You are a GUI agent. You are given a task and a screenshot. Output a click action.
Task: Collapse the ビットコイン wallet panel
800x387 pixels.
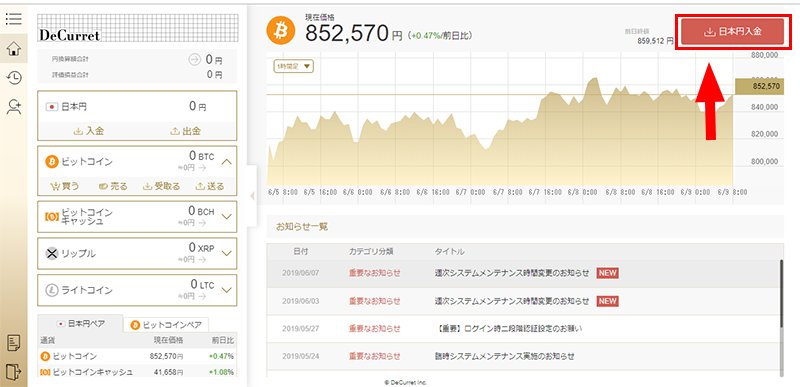228,162
